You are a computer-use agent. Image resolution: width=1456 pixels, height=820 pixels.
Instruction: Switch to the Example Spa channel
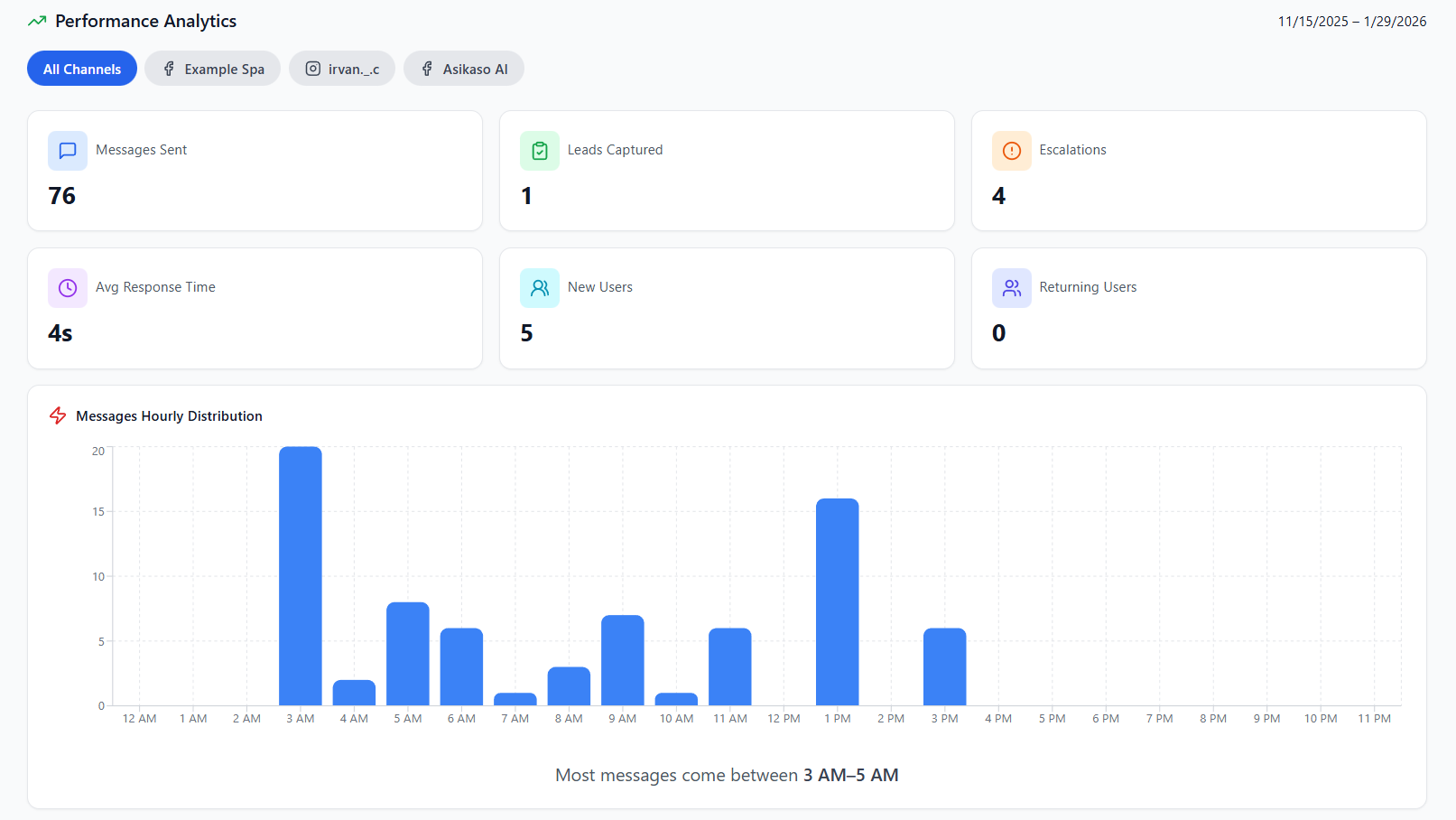(213, 69)
